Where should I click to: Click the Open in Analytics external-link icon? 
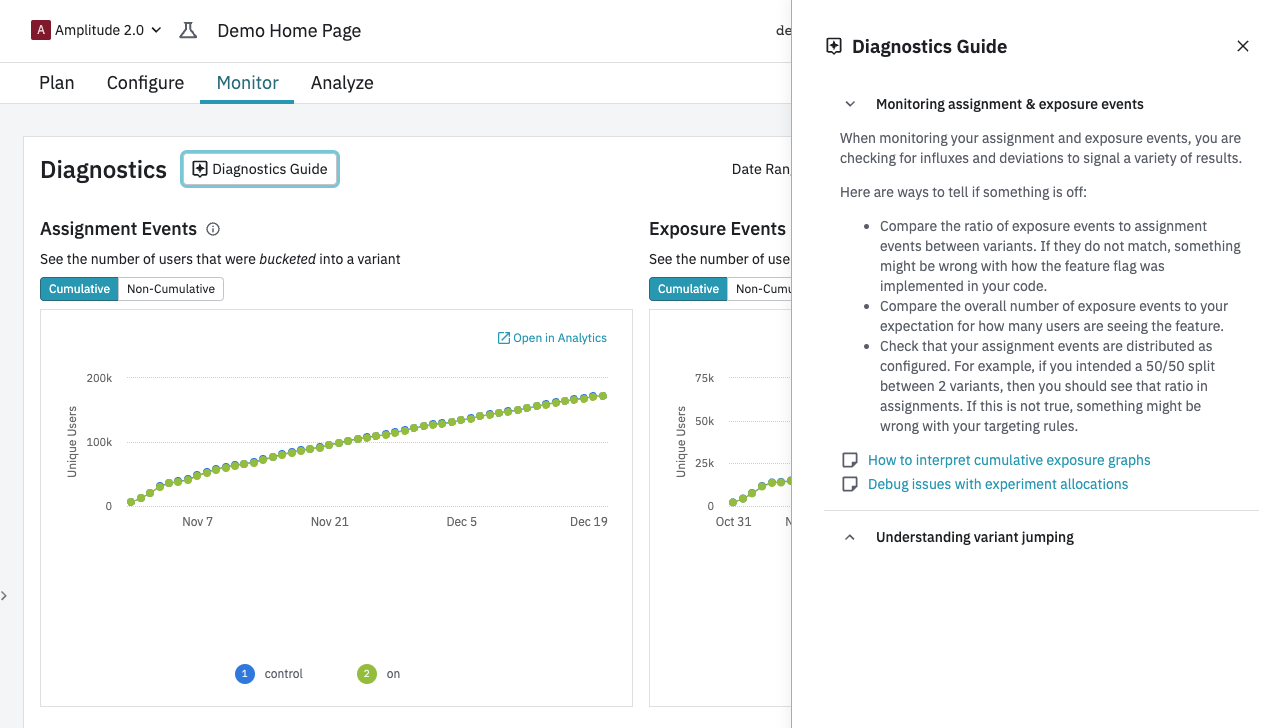coord(504,338)
